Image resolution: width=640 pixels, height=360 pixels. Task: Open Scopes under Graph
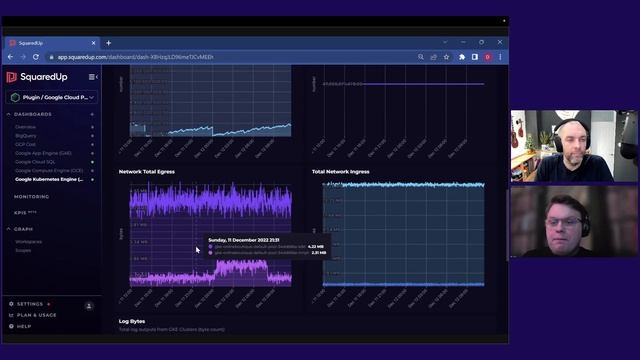point(23,251)
